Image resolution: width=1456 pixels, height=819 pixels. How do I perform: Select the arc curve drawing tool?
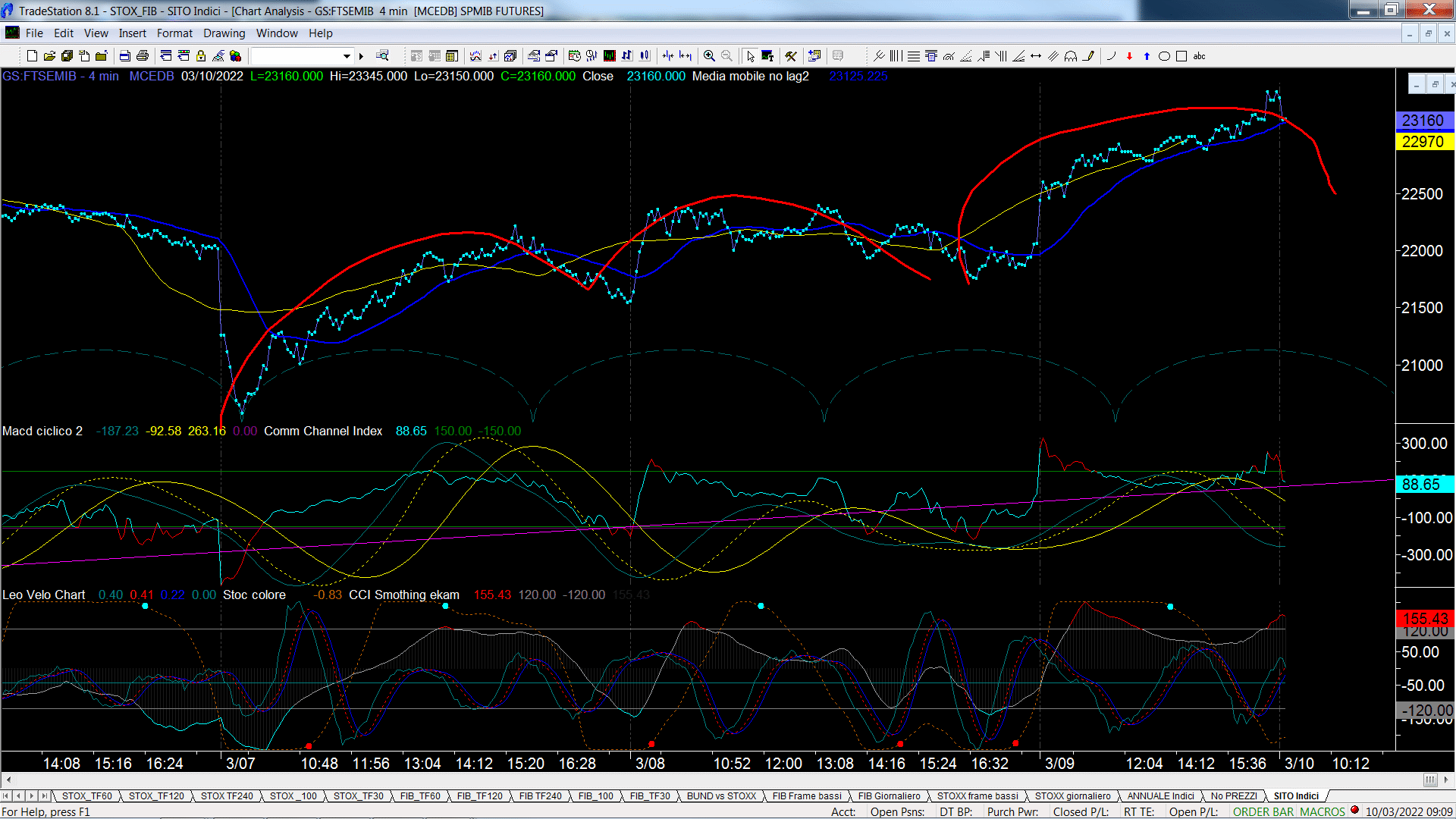pyautogui.click(x=1112, y=56)
